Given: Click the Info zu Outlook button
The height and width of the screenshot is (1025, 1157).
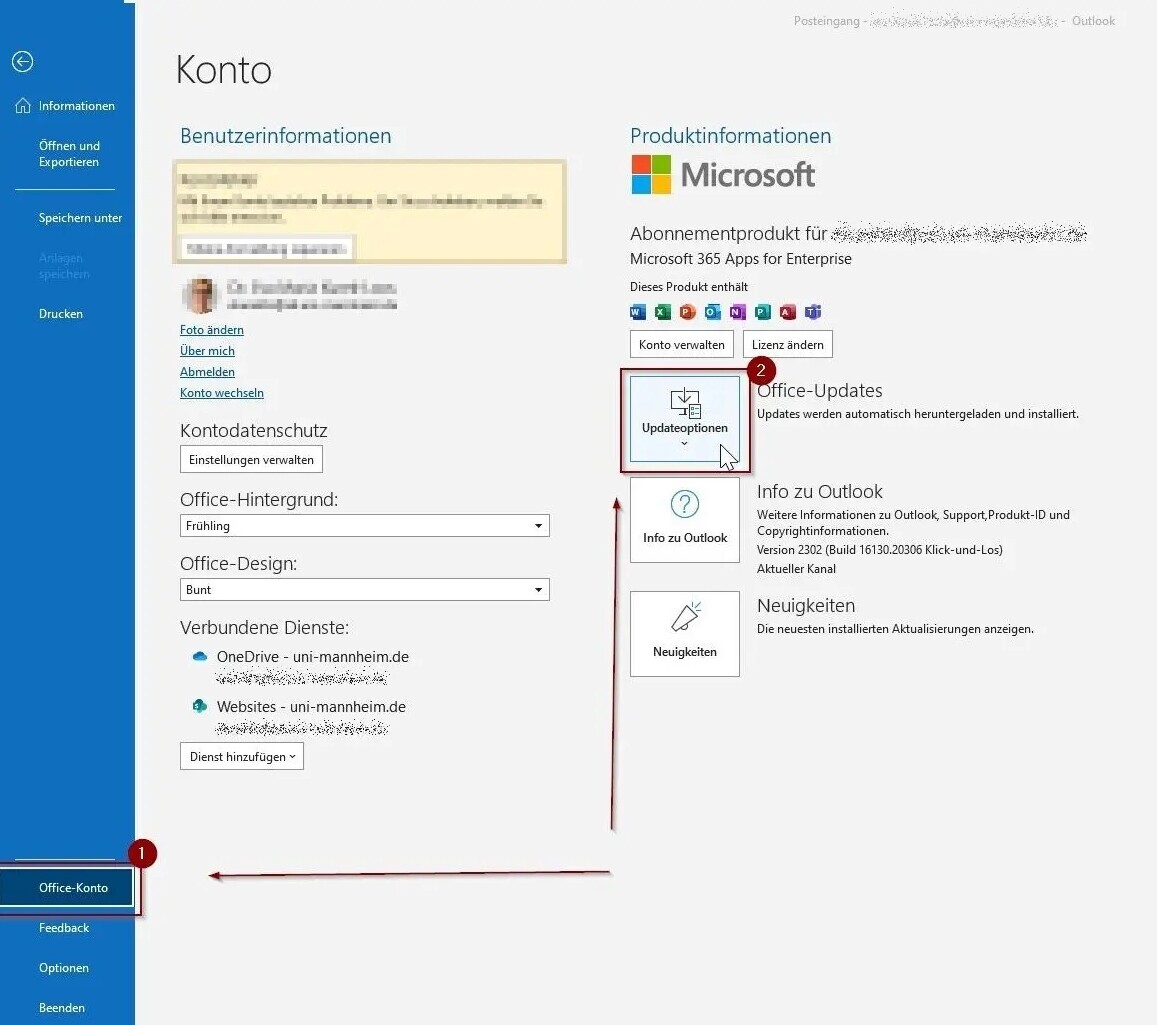Looking at the screenshot, I should 685,520.
